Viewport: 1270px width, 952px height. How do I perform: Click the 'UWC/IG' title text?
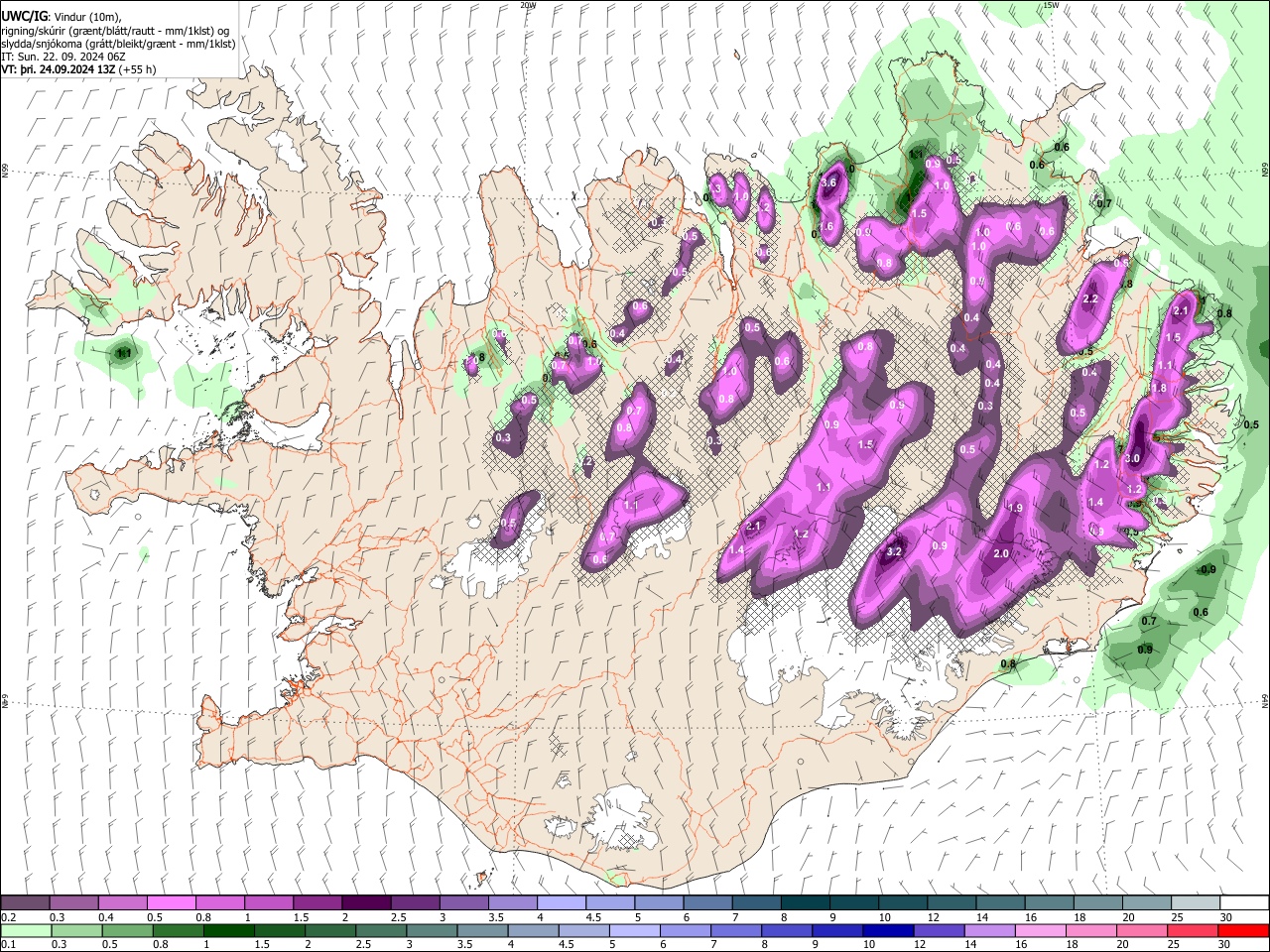tap(24, 17)
